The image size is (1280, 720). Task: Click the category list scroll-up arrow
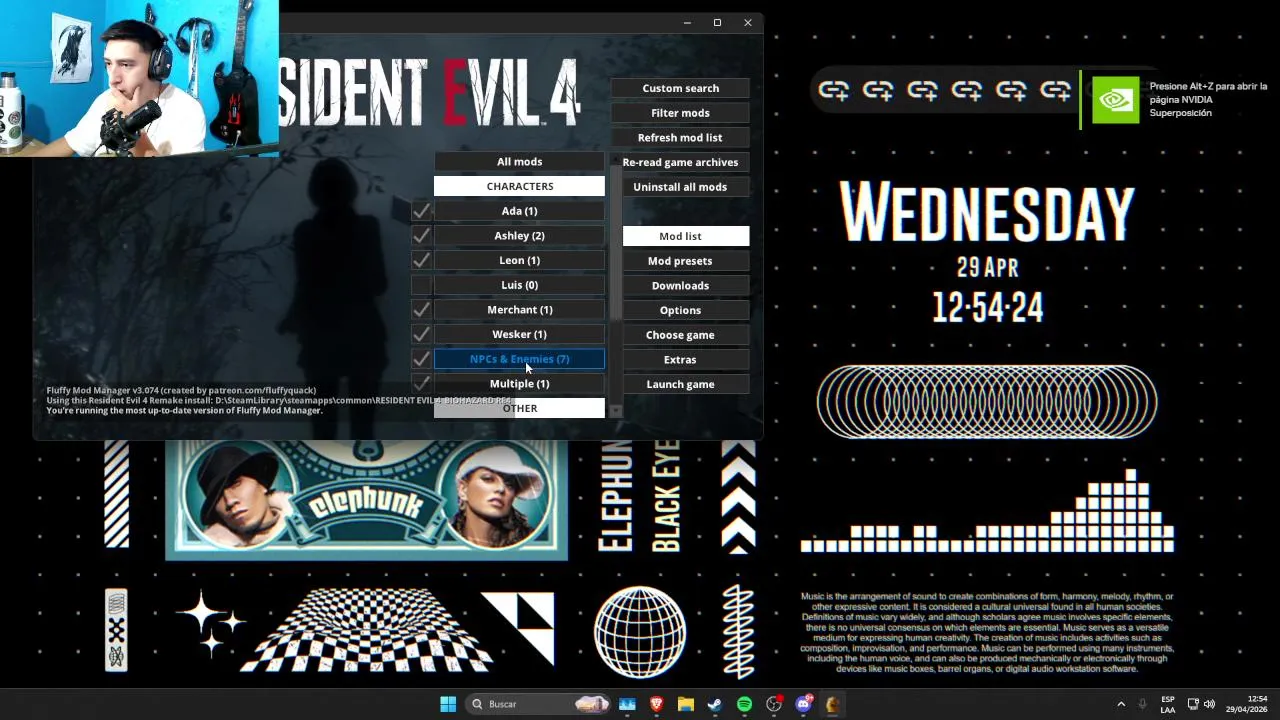point(615,158)
